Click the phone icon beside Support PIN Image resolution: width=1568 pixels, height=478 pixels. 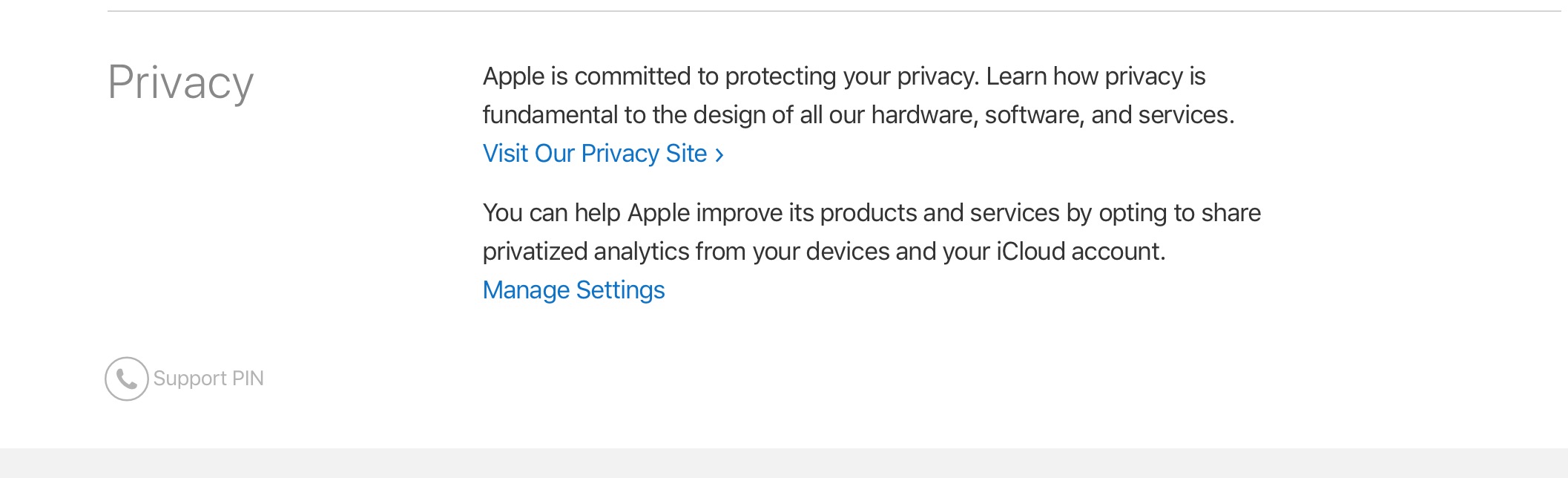click(126, 379)
